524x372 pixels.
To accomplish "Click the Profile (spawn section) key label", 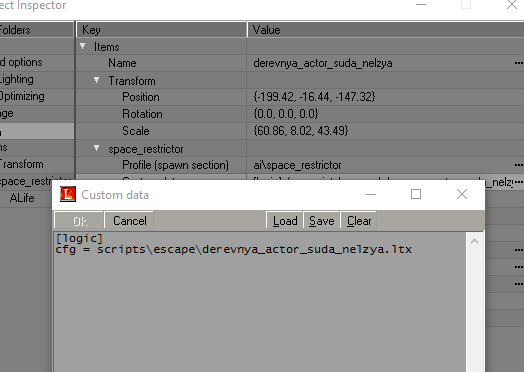I will [175, 165].
